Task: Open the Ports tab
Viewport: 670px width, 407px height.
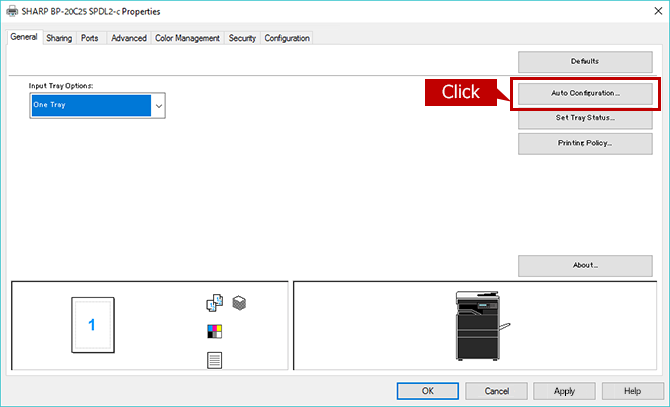Action: [x=90, y=38]
